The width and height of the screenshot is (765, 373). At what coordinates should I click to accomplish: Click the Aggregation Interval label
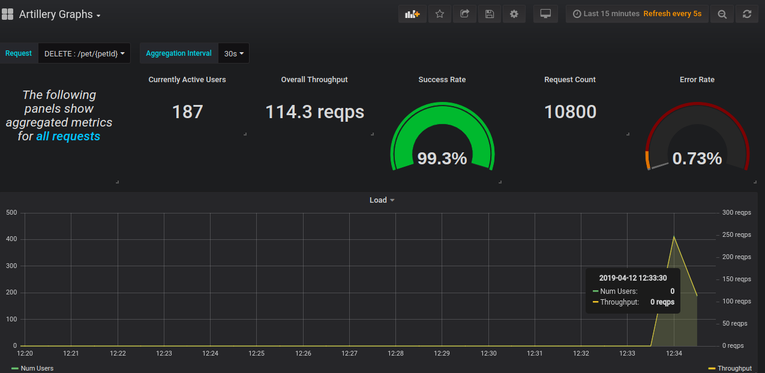coord(179,53)
